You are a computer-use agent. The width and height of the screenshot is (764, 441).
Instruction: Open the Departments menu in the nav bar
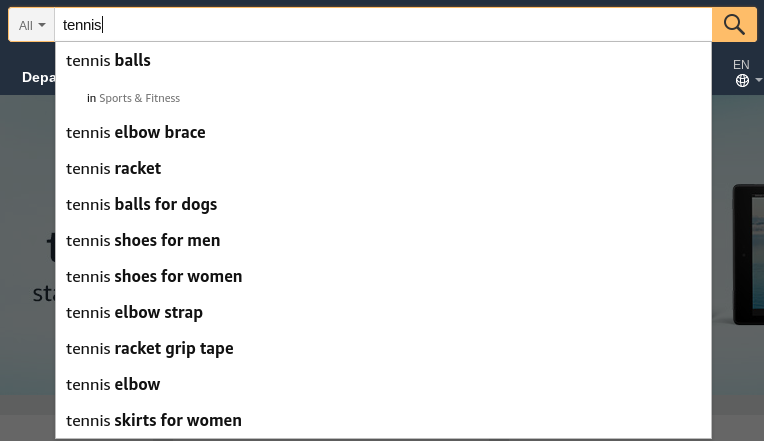coord(38,77)
